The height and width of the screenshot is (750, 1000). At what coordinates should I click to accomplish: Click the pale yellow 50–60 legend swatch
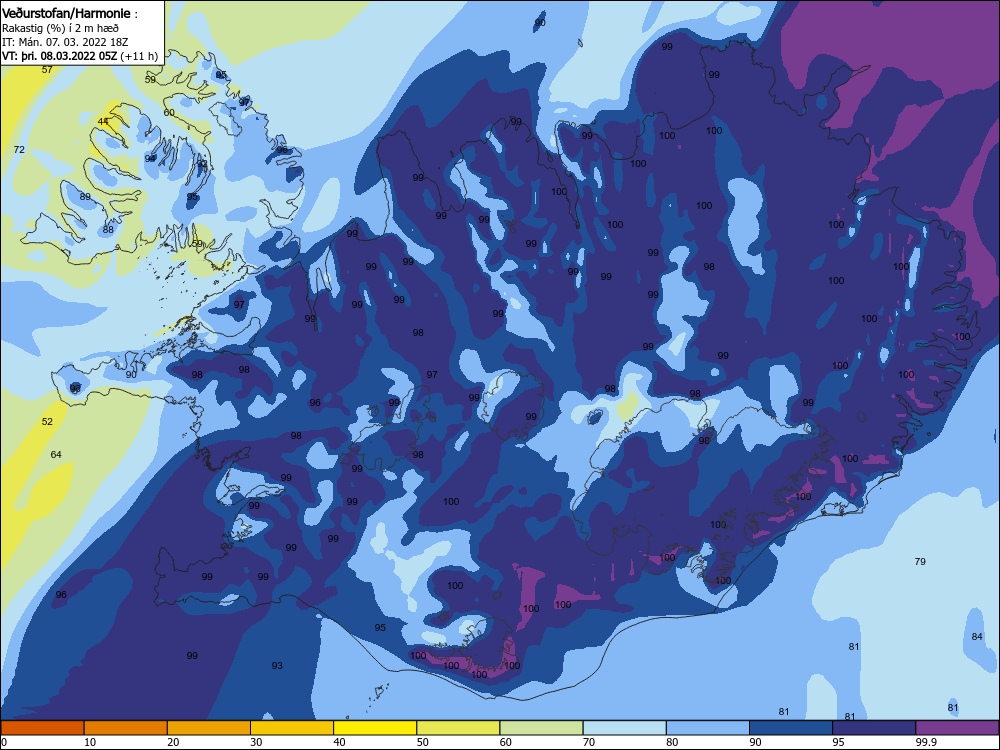click(458, 728)
